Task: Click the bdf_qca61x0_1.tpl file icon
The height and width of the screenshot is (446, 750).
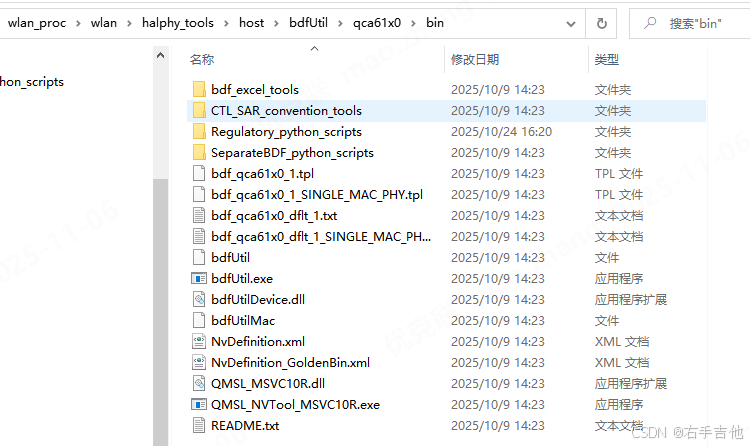Action: coord(199,174)
